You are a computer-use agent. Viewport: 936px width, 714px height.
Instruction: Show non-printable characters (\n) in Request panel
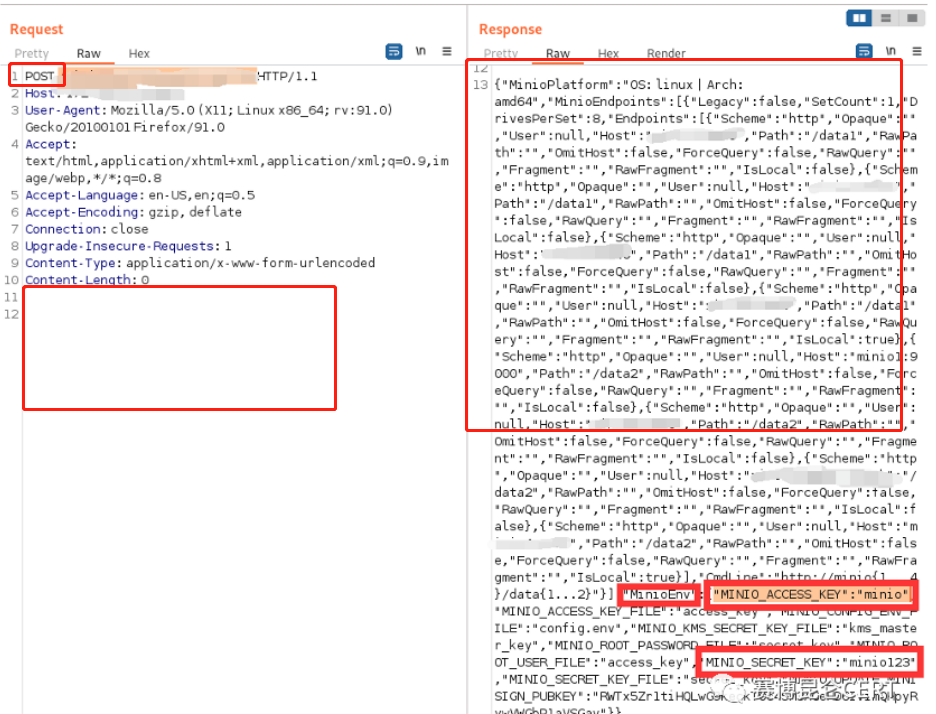pyautogui.click(x=421, y=51)
